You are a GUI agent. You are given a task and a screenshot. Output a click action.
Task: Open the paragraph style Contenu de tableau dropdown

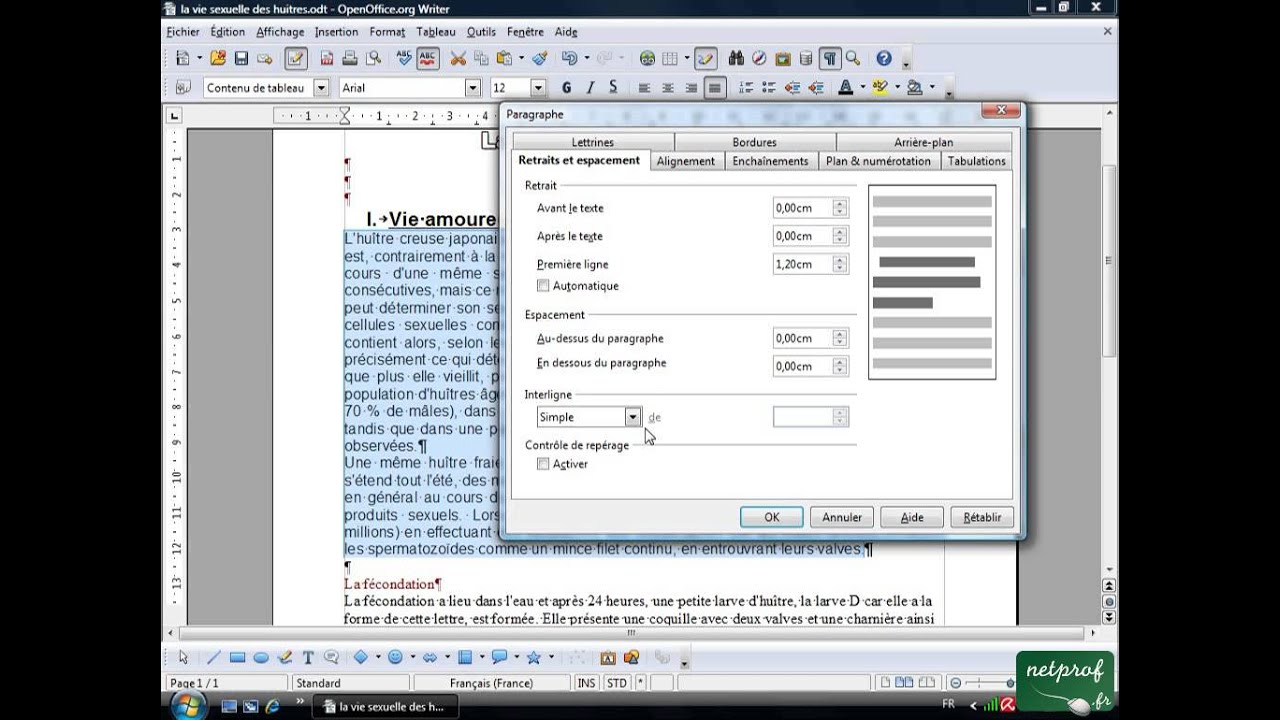pyautogui.click(x=322, y=88)
